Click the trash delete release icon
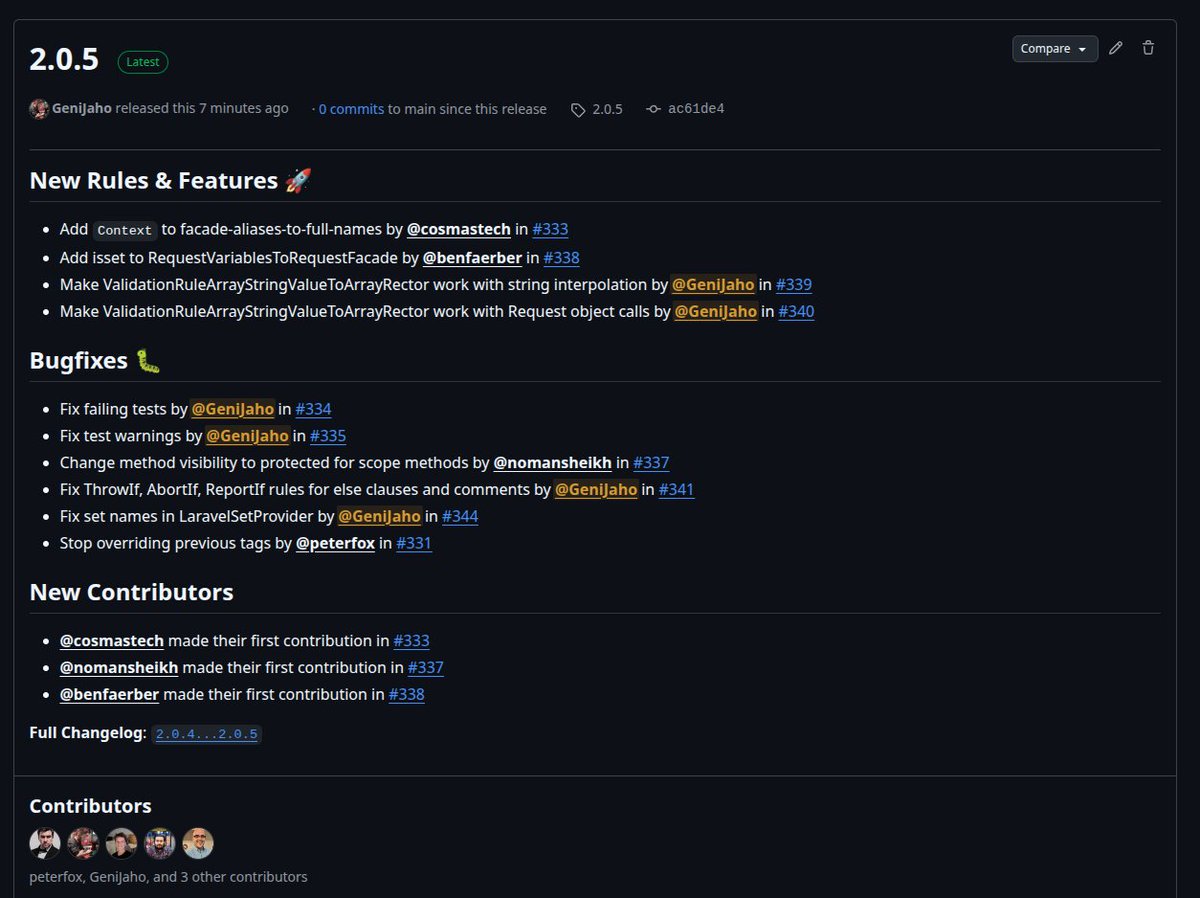Image resolution: width=1200 pixels, height=898 pixels. pos(1148,48)
